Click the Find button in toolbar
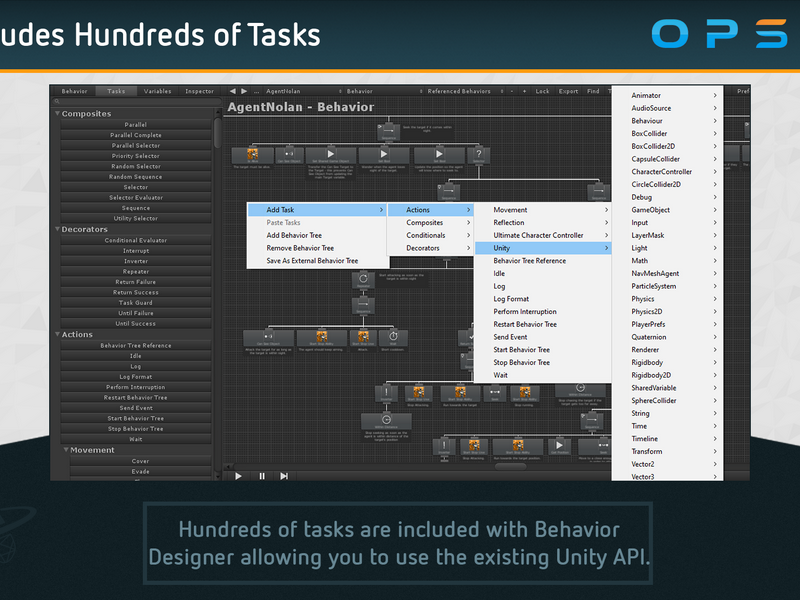Viewport: 800px width, 600px height. pyautogui.click(x=593, y=91)
